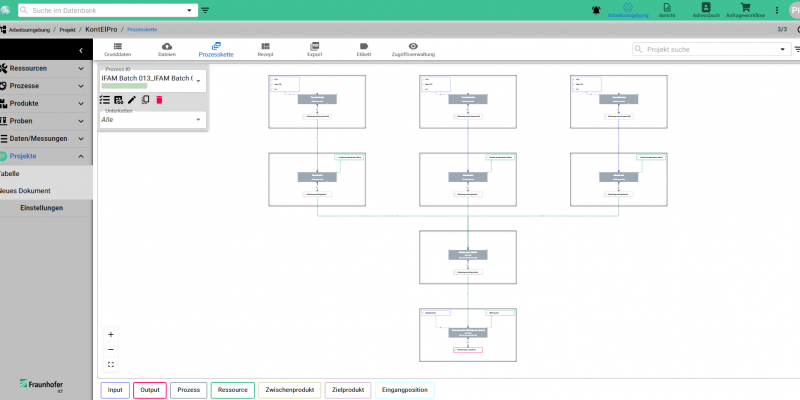800x400 pixels.
Task: Fit diagram to view with fullscreen icon
Action: 111,364
